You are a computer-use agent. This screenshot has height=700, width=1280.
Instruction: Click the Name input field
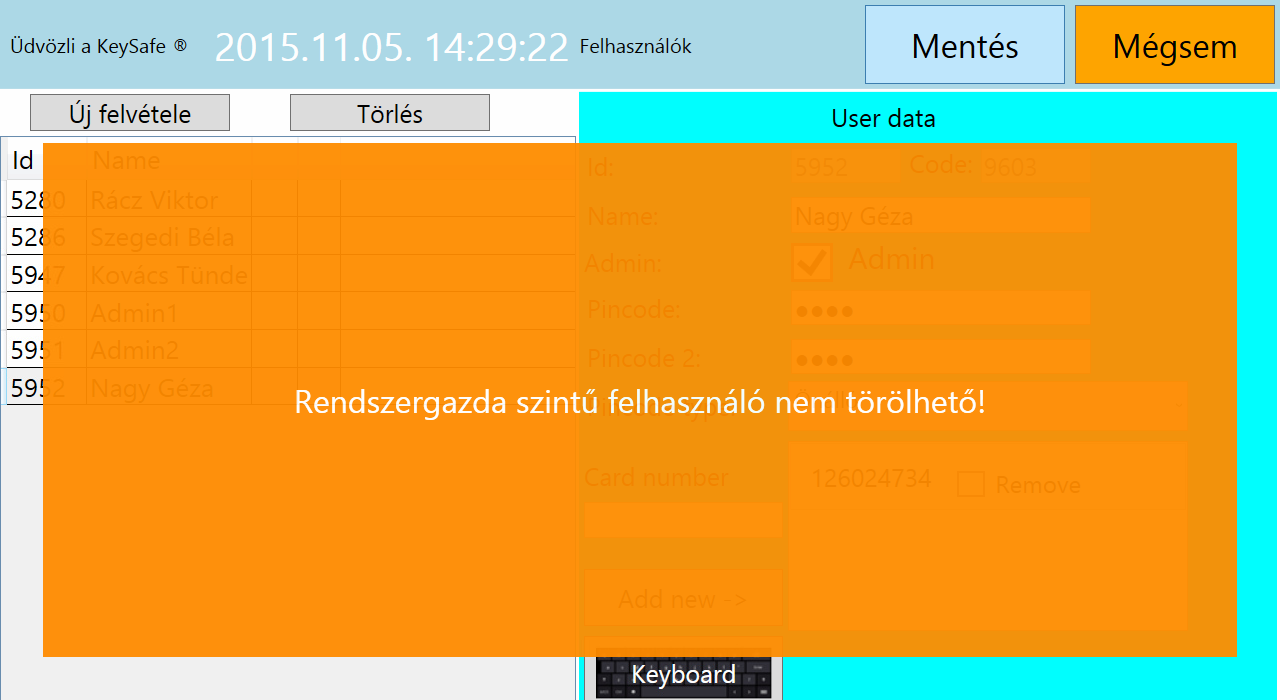tap(941, 216)
